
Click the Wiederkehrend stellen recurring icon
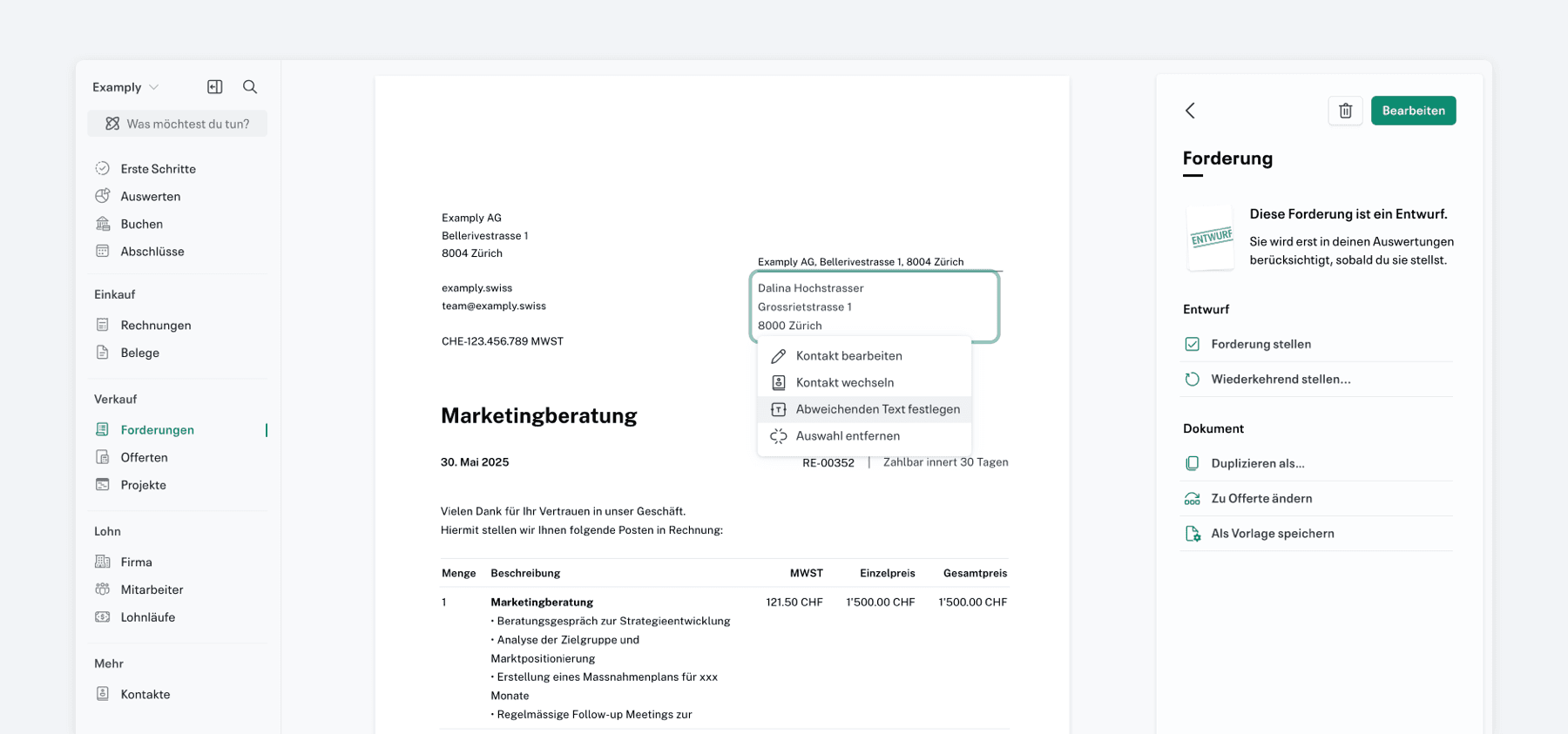1193,379
